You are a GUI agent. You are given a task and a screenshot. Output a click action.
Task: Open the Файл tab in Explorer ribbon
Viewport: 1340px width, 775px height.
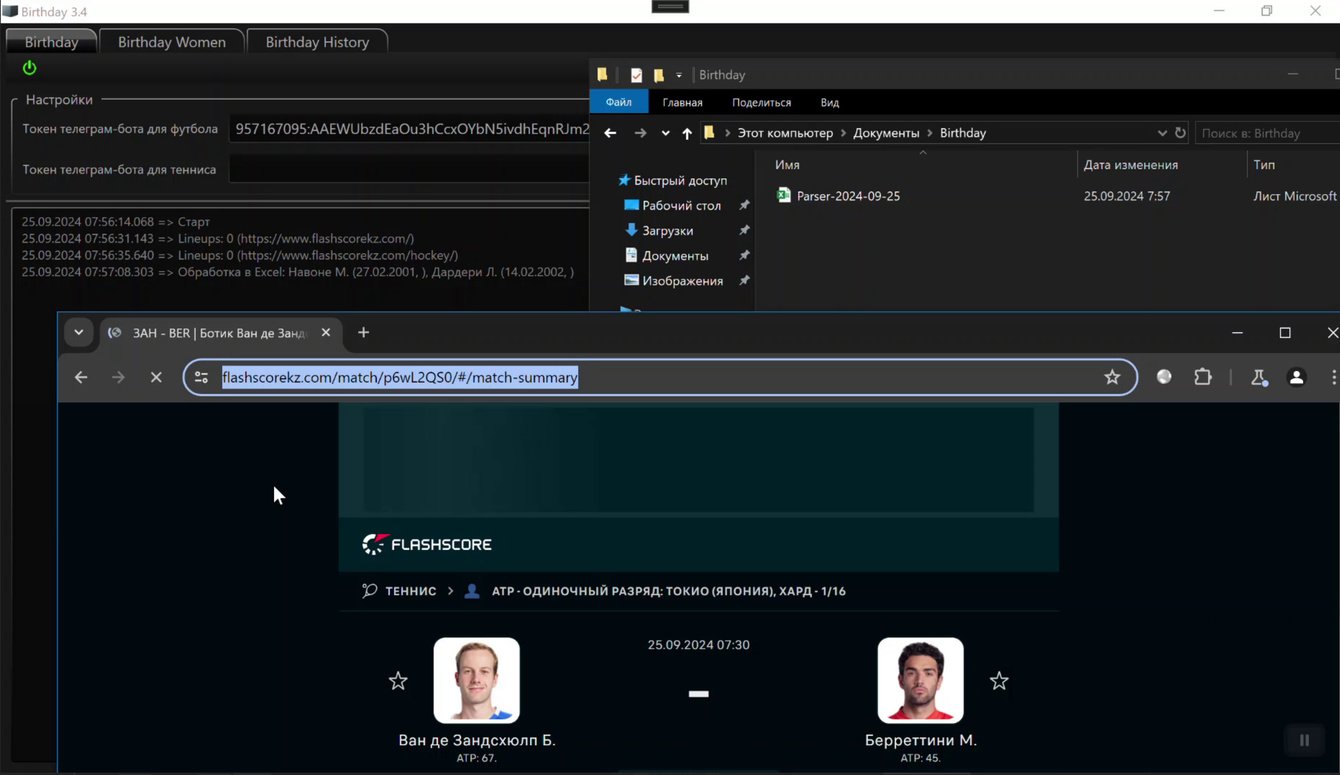(x=619, y=102)
